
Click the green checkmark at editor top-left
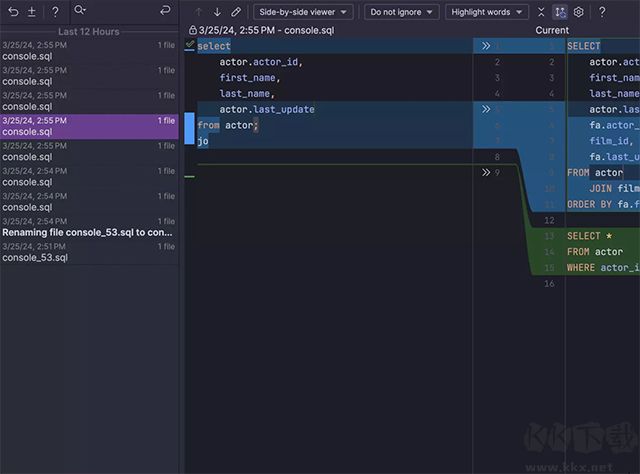(190, 43)
